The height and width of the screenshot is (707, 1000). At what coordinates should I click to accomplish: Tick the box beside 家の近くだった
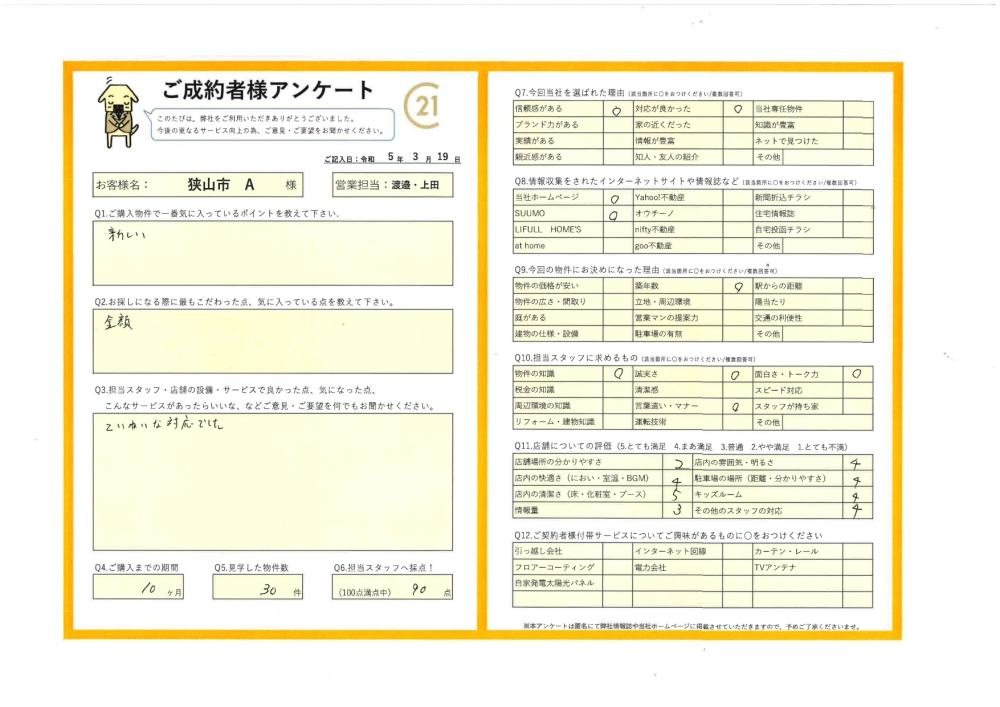[x=738, y=126]
